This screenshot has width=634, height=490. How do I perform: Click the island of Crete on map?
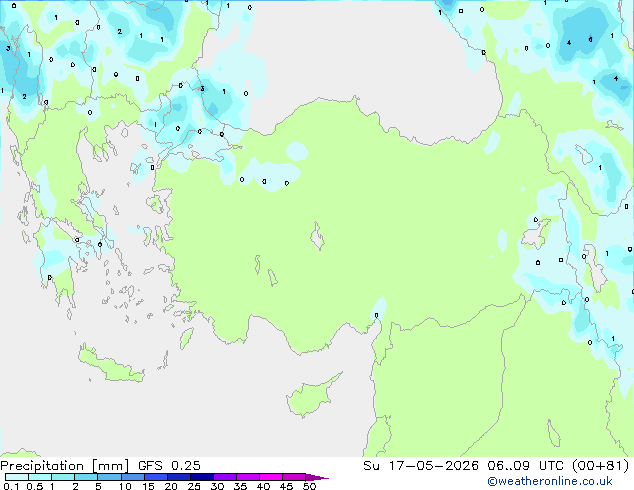click(110, 365)
